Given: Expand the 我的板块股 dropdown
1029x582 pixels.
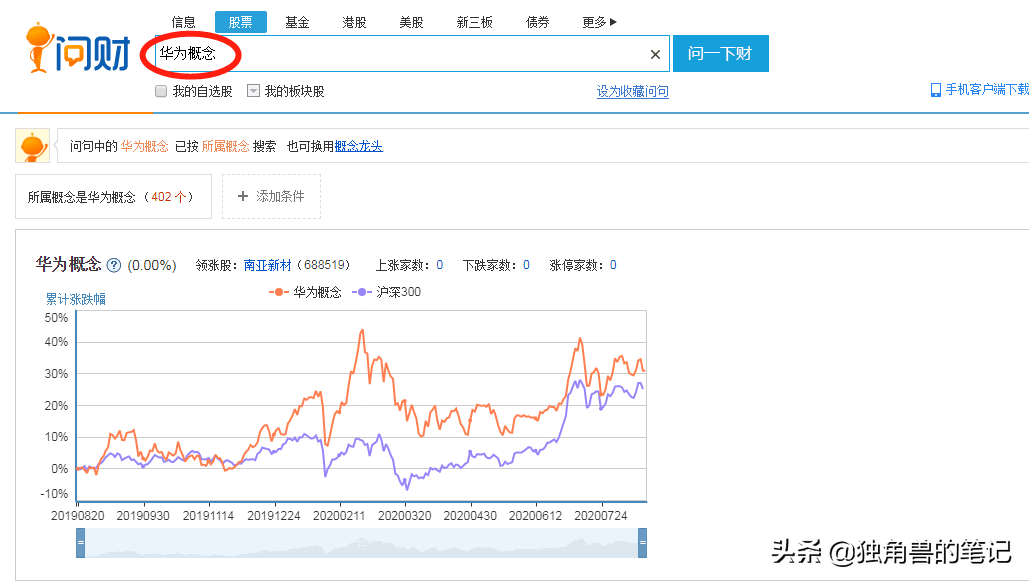Looking at the screenshot, I should tap(253, 91).
